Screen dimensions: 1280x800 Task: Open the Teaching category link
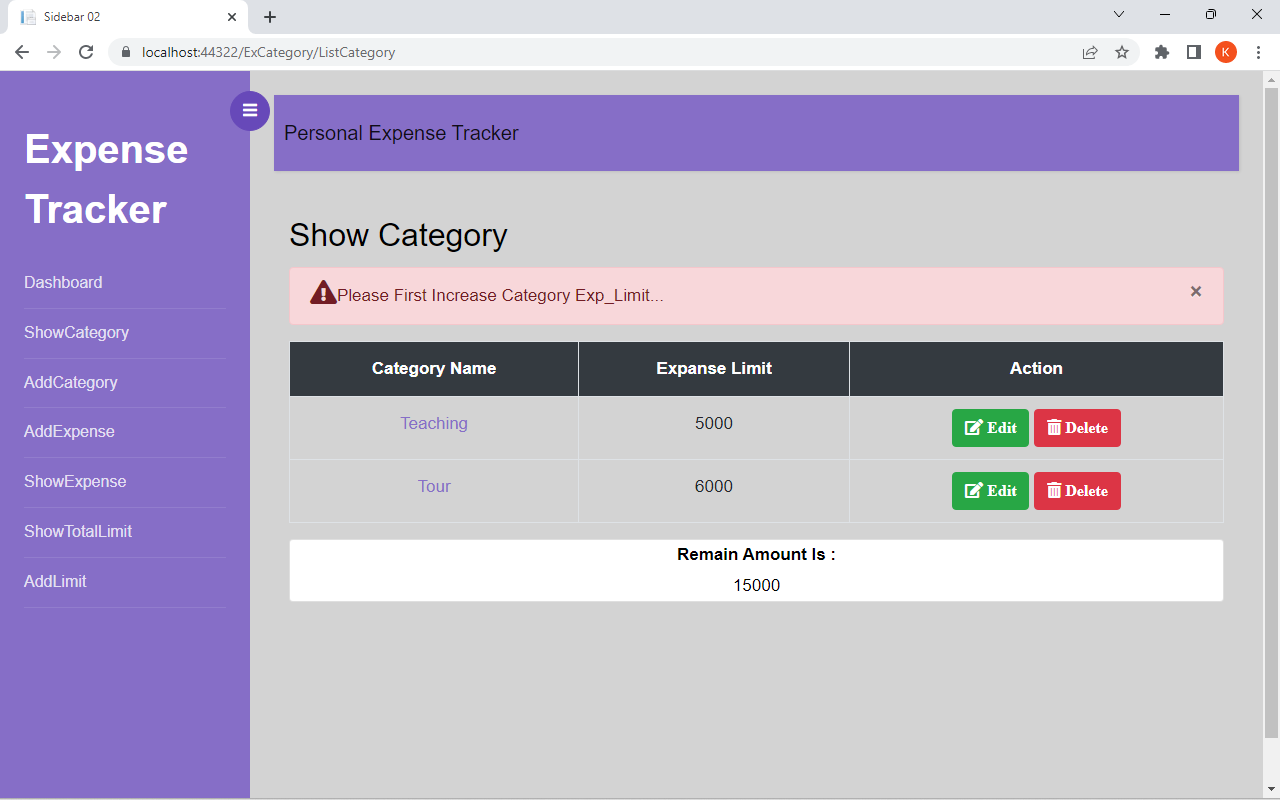click(x=434, y=423)
